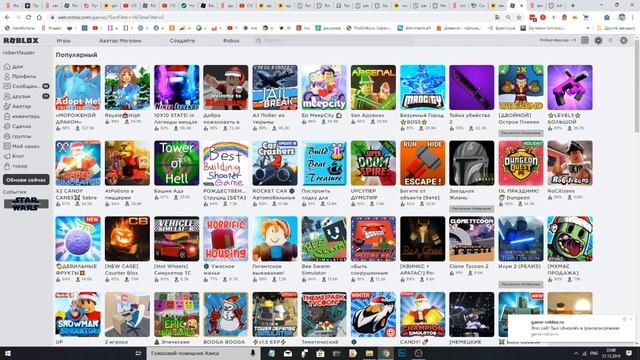
Task: Open the Дом home sidebar icon
Action: (7, 66)
